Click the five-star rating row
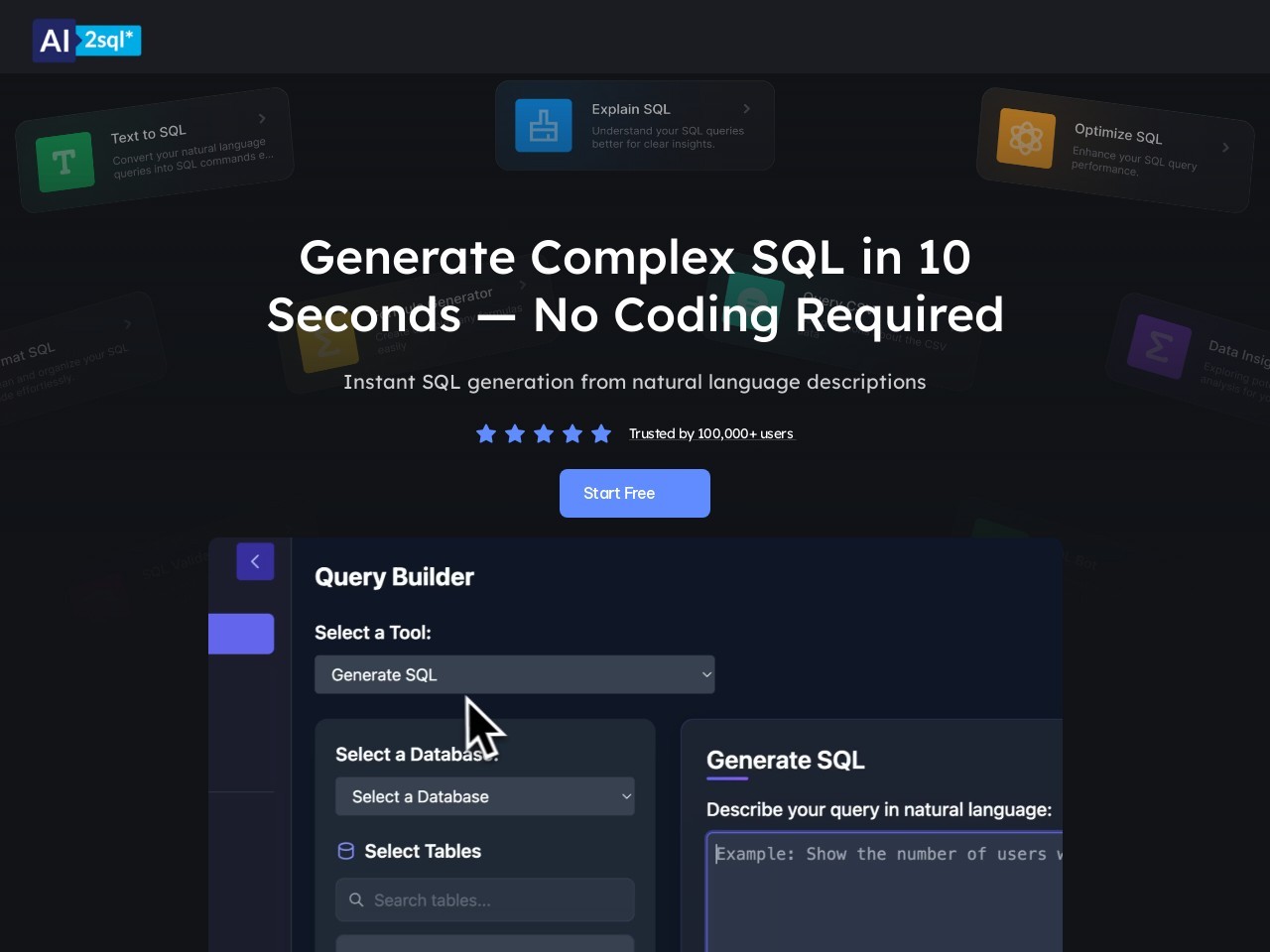 pos(544,433)
